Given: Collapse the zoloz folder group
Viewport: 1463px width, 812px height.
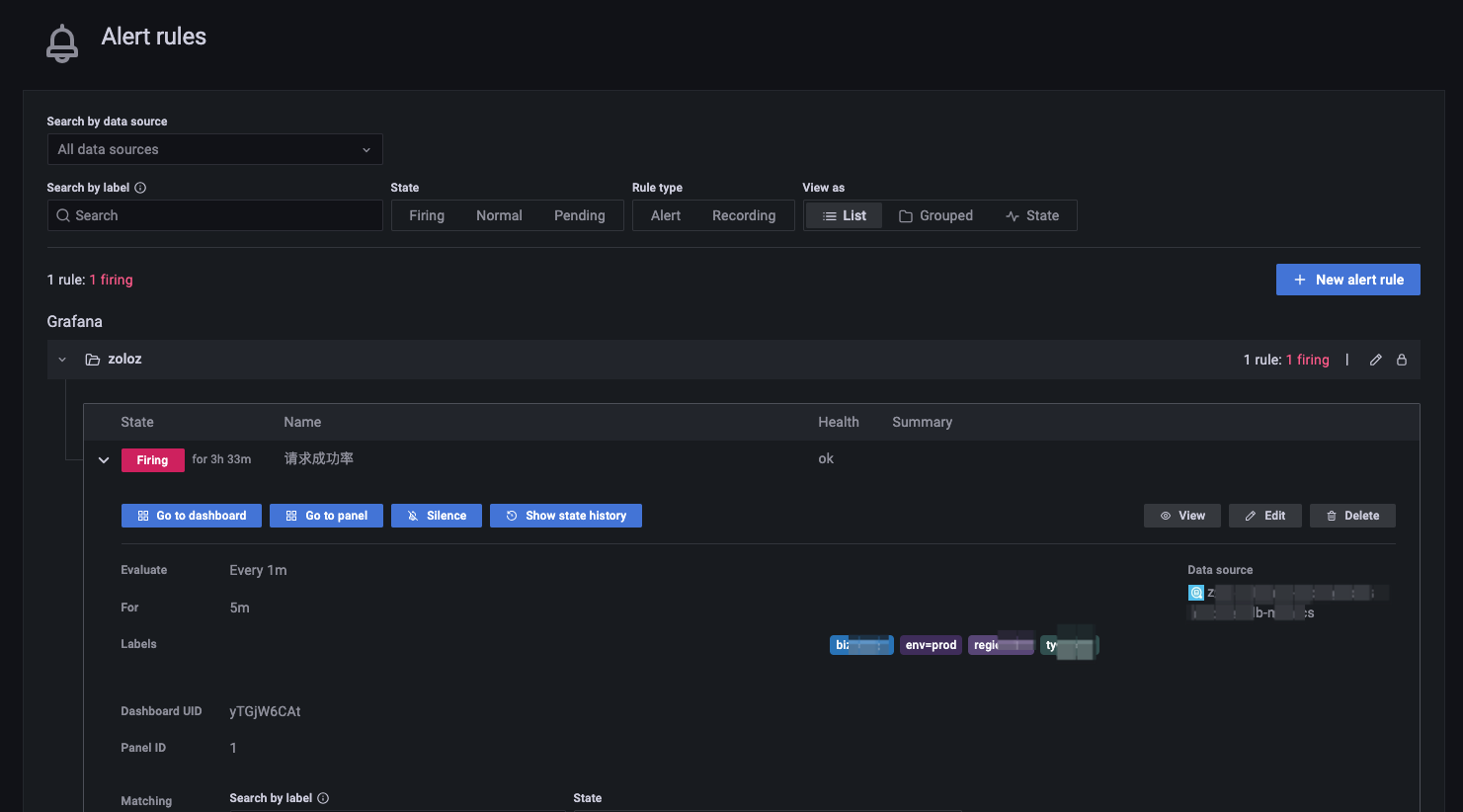Looking at the screenshot, I should (62, 360).
